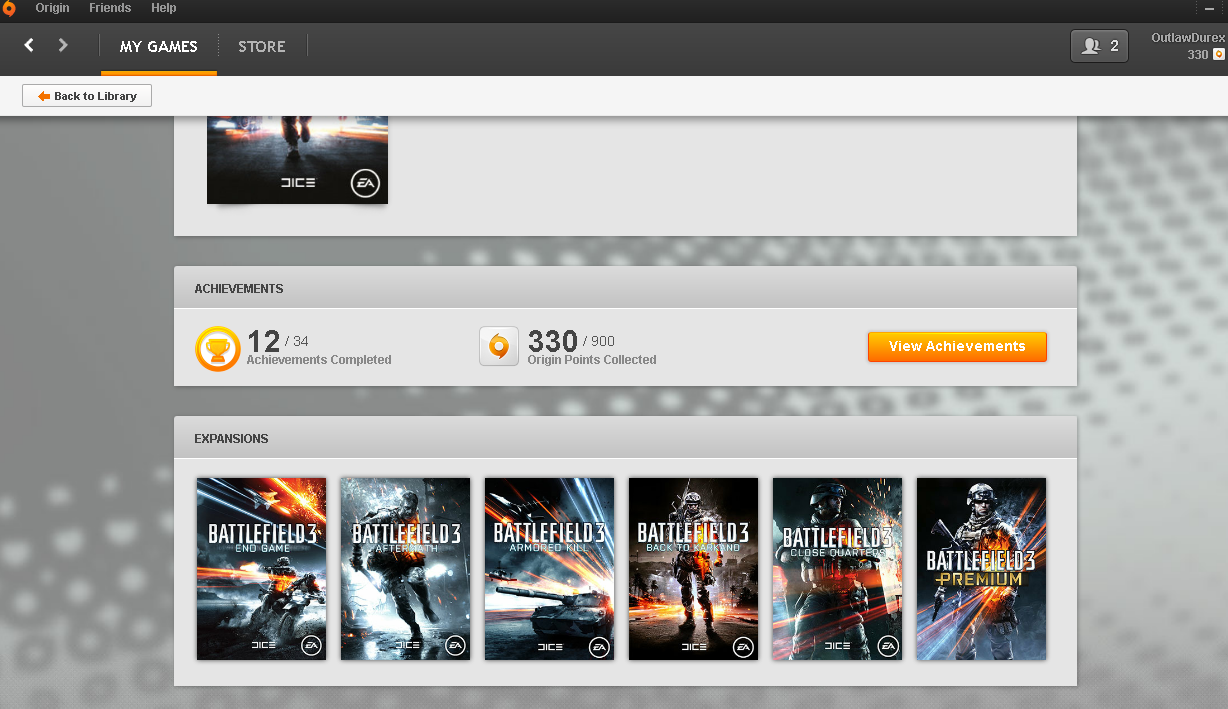Click the EXPANSIONS section header
This screenshot has height=709, width=1228.
coord(231,439)
